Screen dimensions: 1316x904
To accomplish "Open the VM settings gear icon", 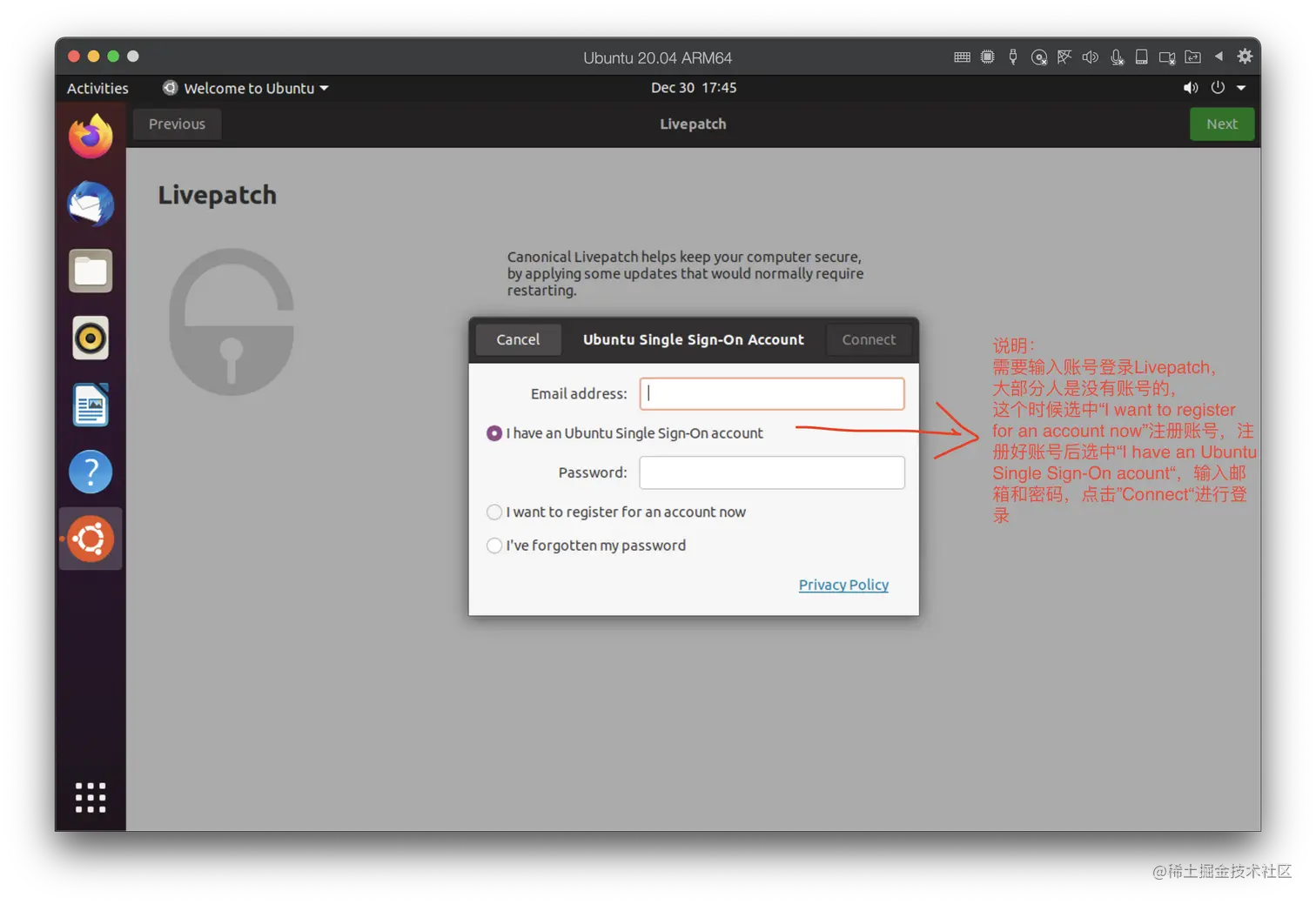I will (x=1245, y=56).
